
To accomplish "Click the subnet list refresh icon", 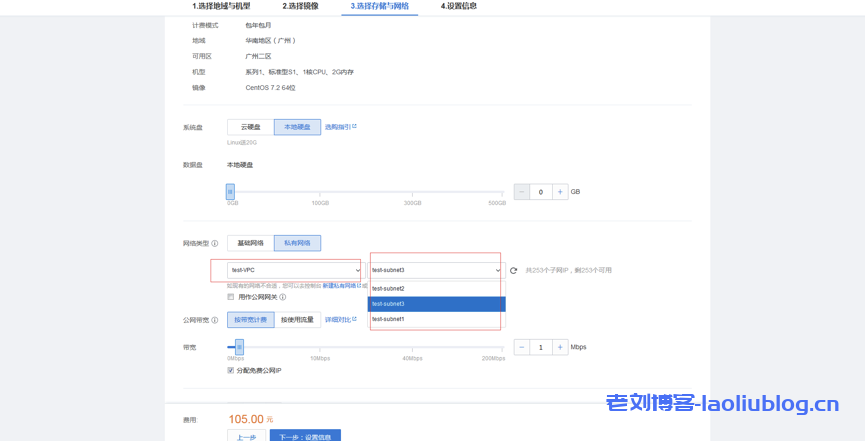I will 513,270.
